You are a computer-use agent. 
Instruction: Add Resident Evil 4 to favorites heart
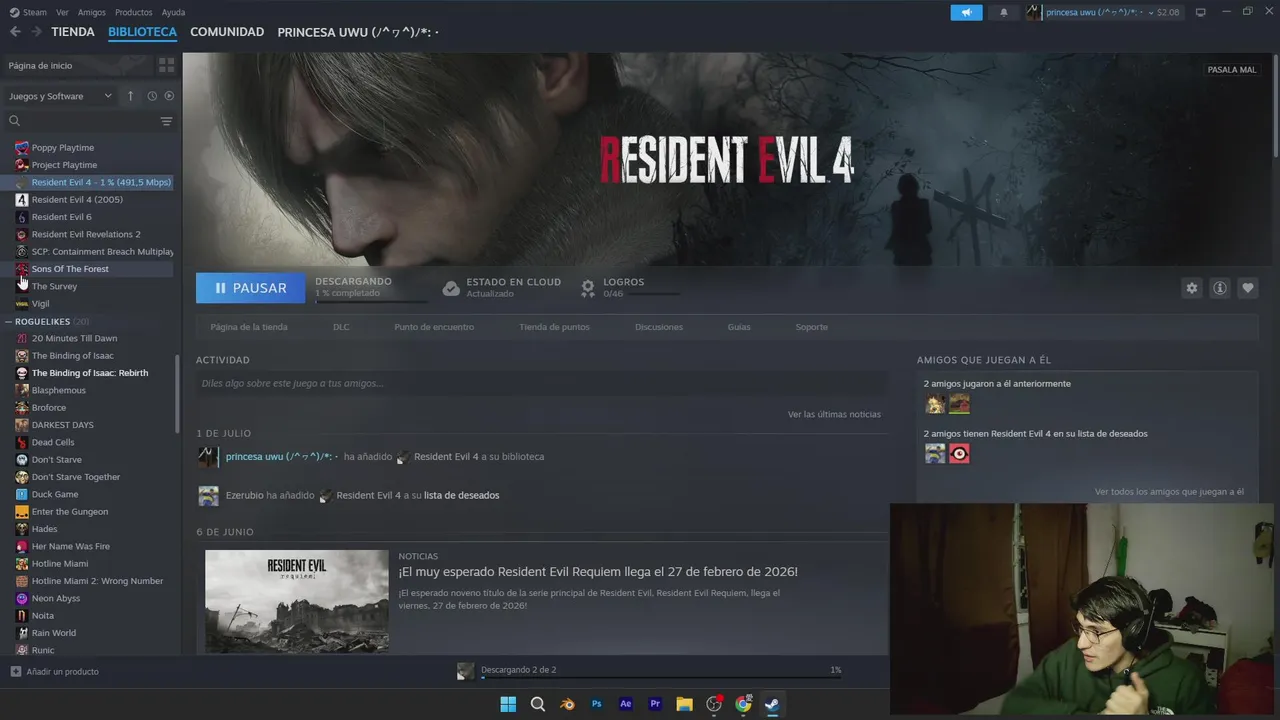tap(1248, 288)
